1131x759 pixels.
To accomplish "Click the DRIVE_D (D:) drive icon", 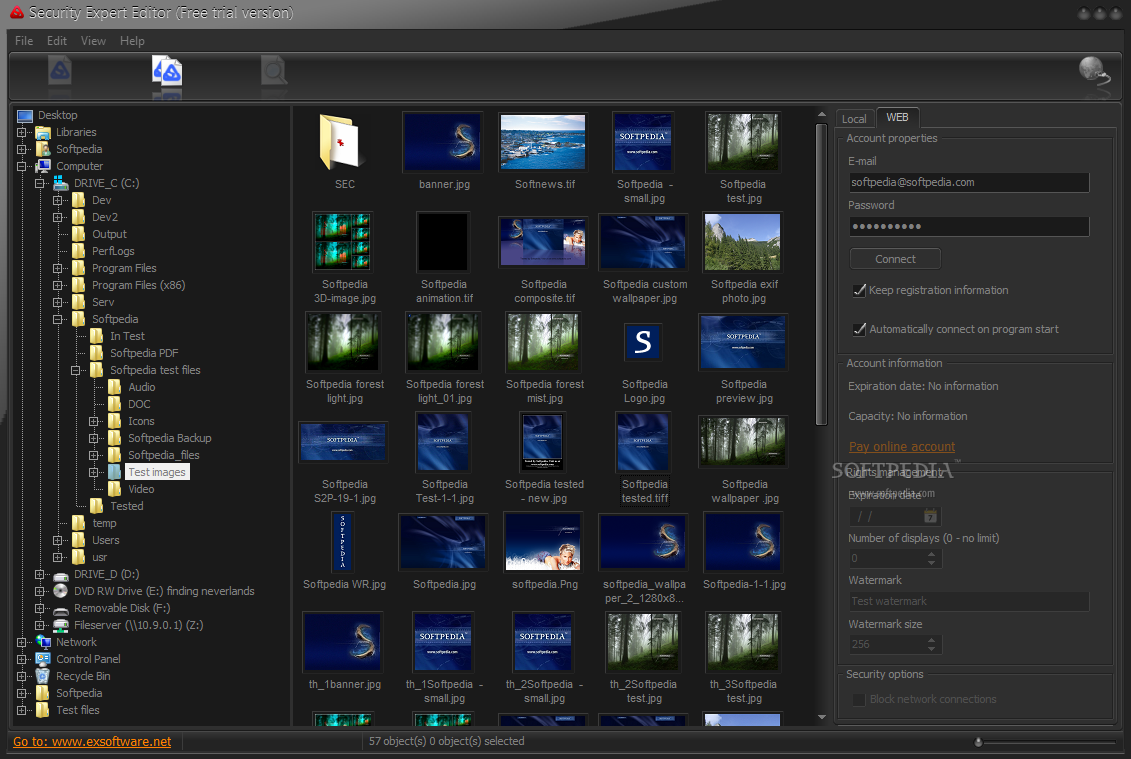I will [61, 575].
